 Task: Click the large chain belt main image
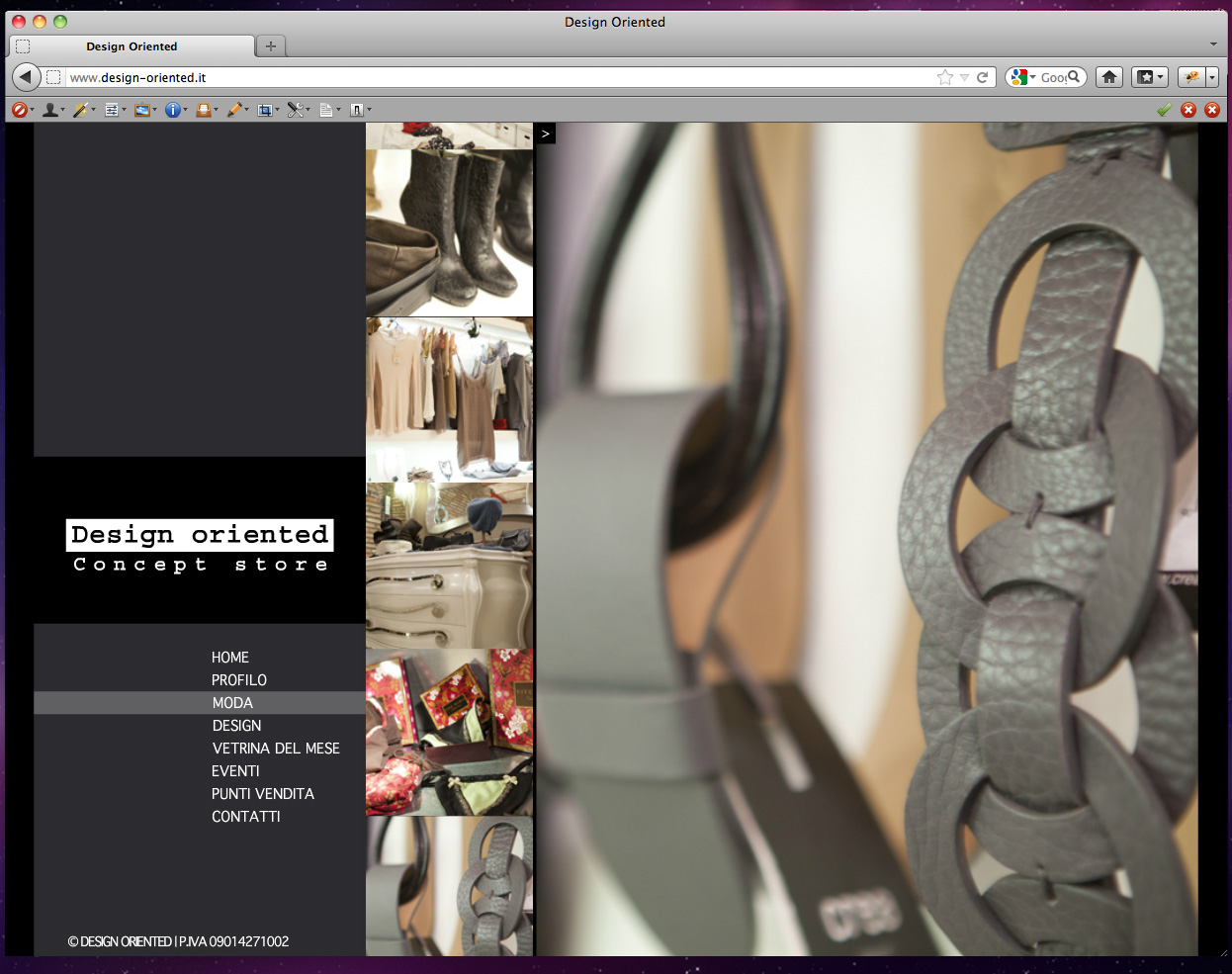pos(867,540)
